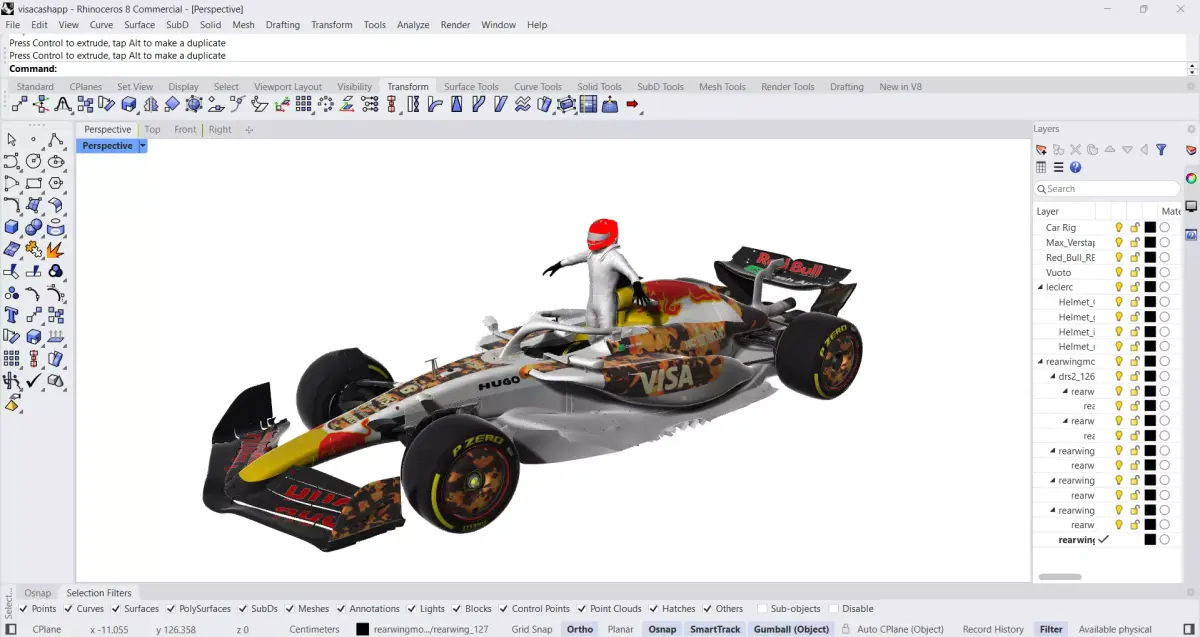
Task: Open the Layers panel gear options
Action: [1191, 129]
